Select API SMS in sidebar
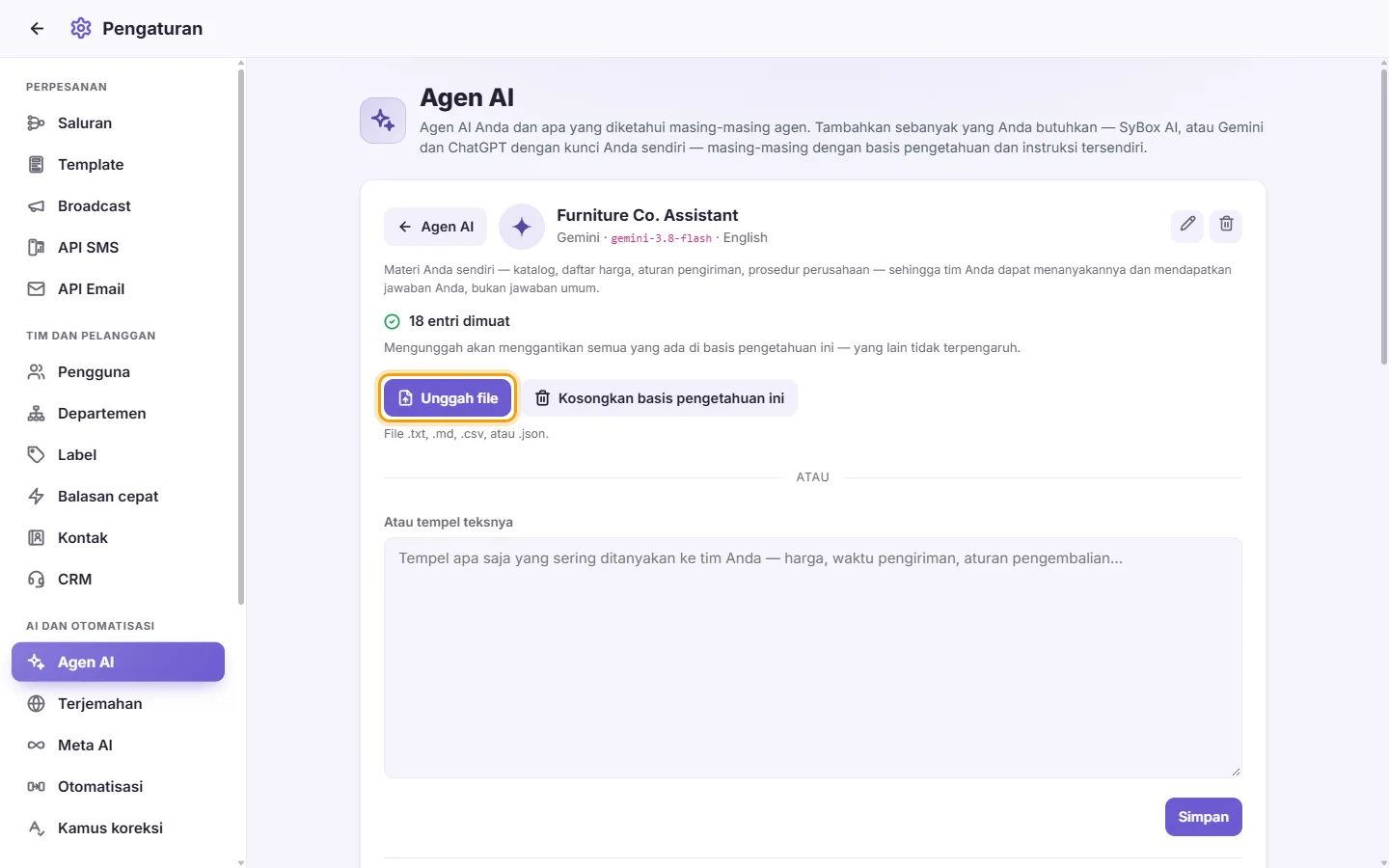Viewport: 1389px width, 868px height. coord(118,248)
